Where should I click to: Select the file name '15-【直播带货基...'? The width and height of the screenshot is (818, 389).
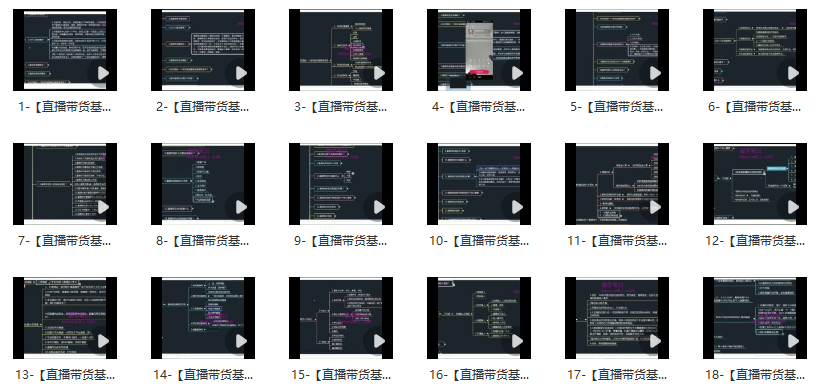341,375
